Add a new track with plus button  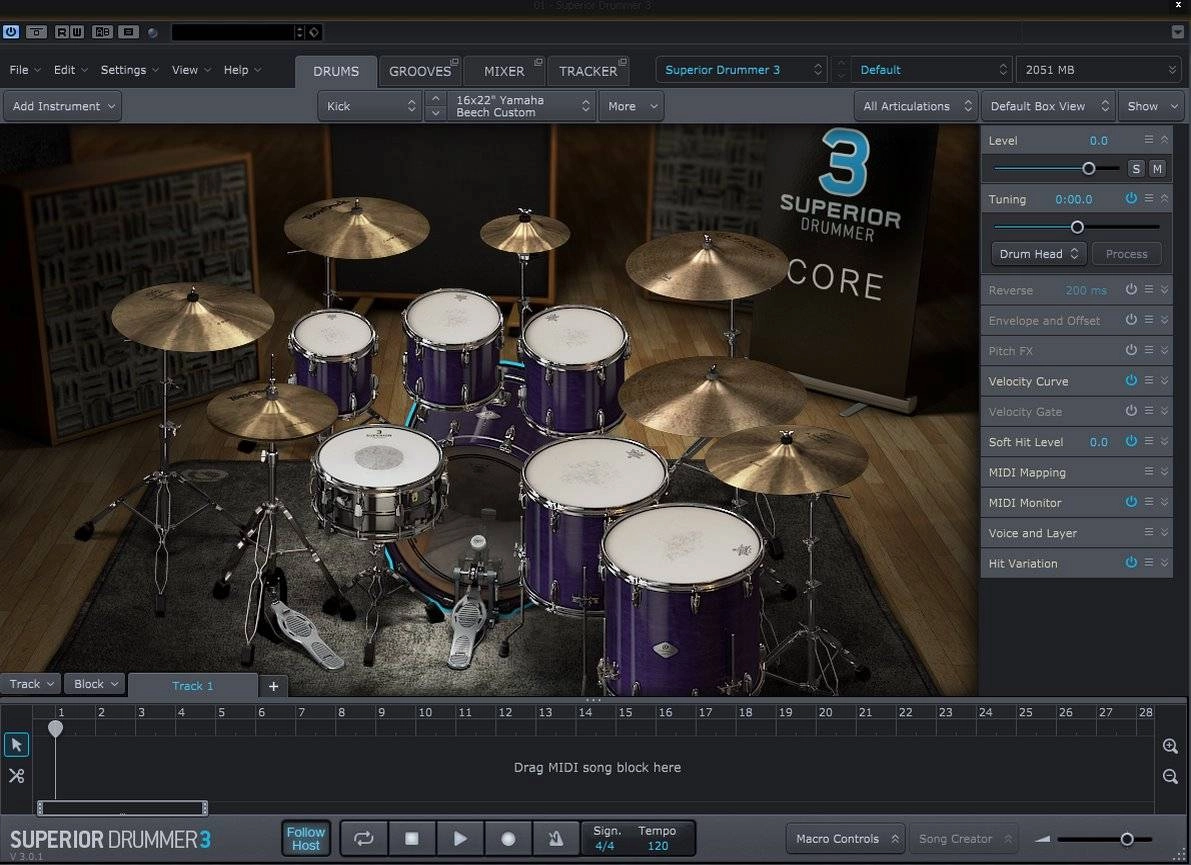click(273, 686)
